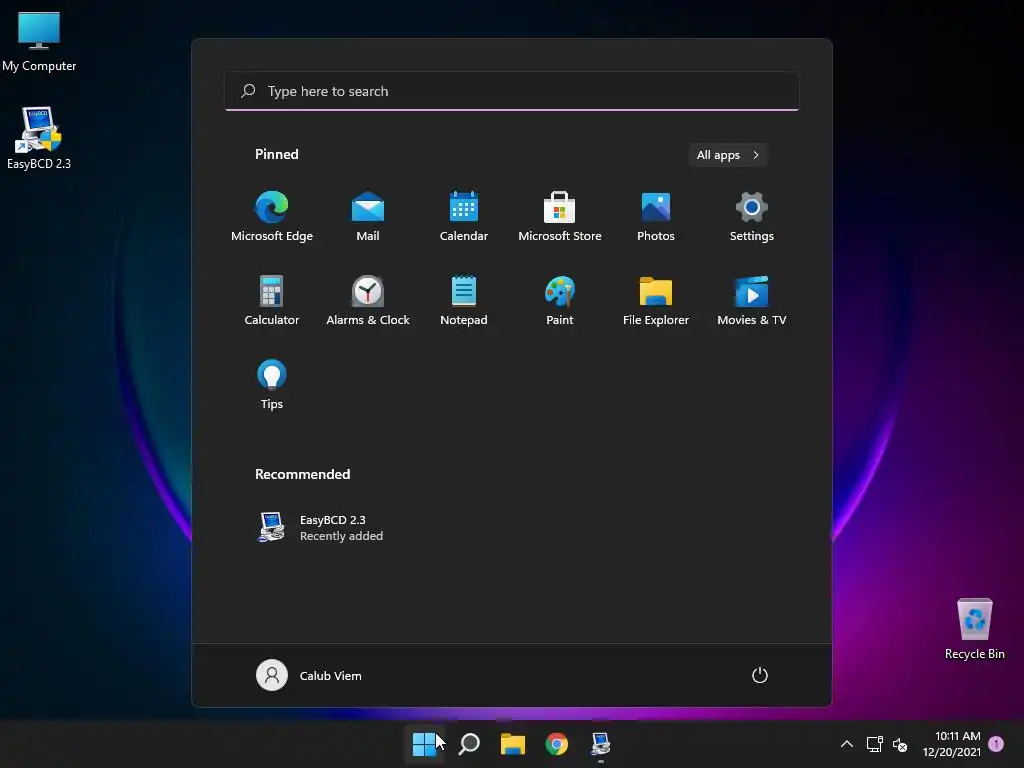Screen dimensions: 1024x768
Task: Switch to EasyBCD on the taskbar
Action: click(600, 744)
